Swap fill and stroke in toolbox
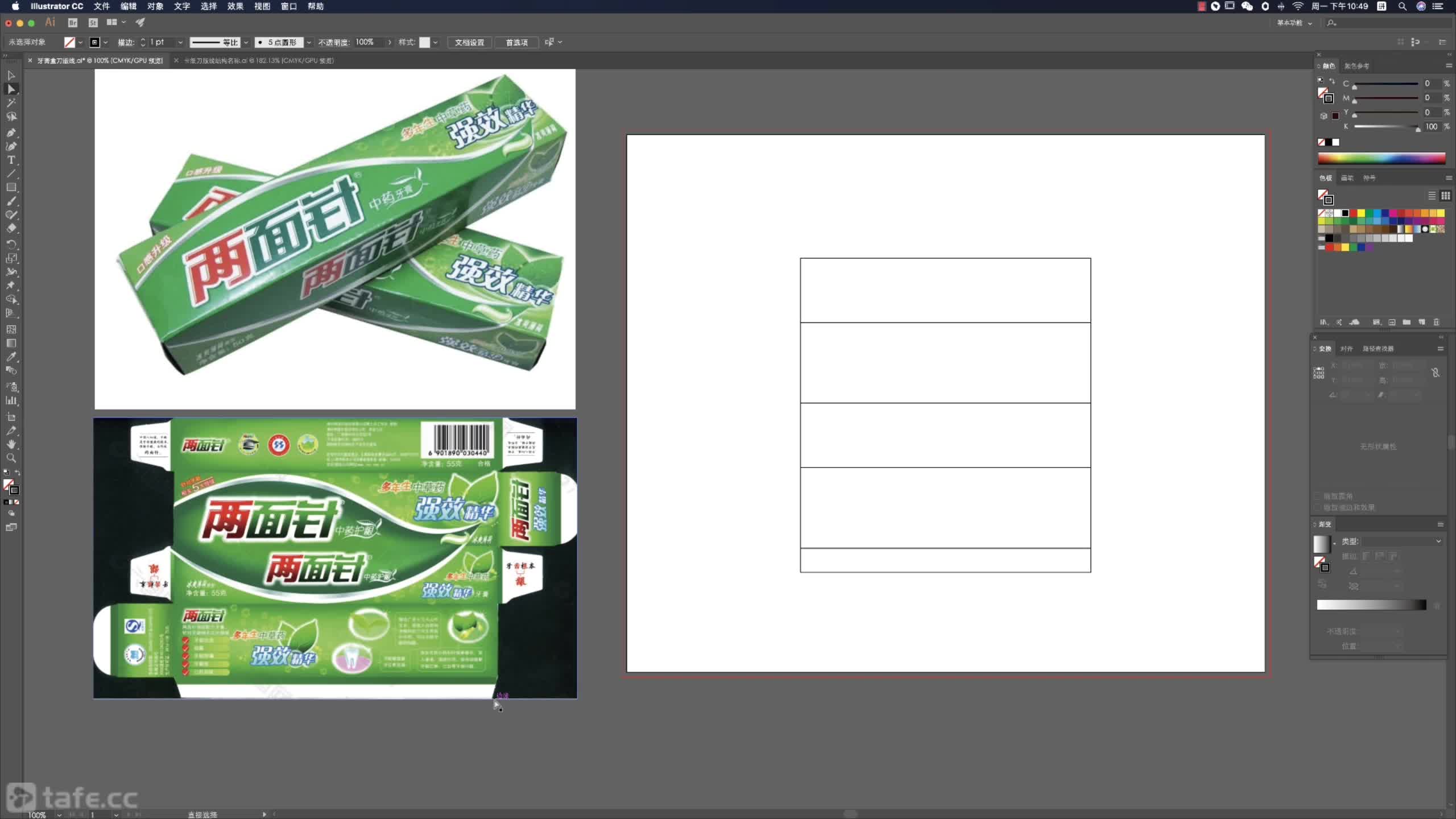 point(17,473)
